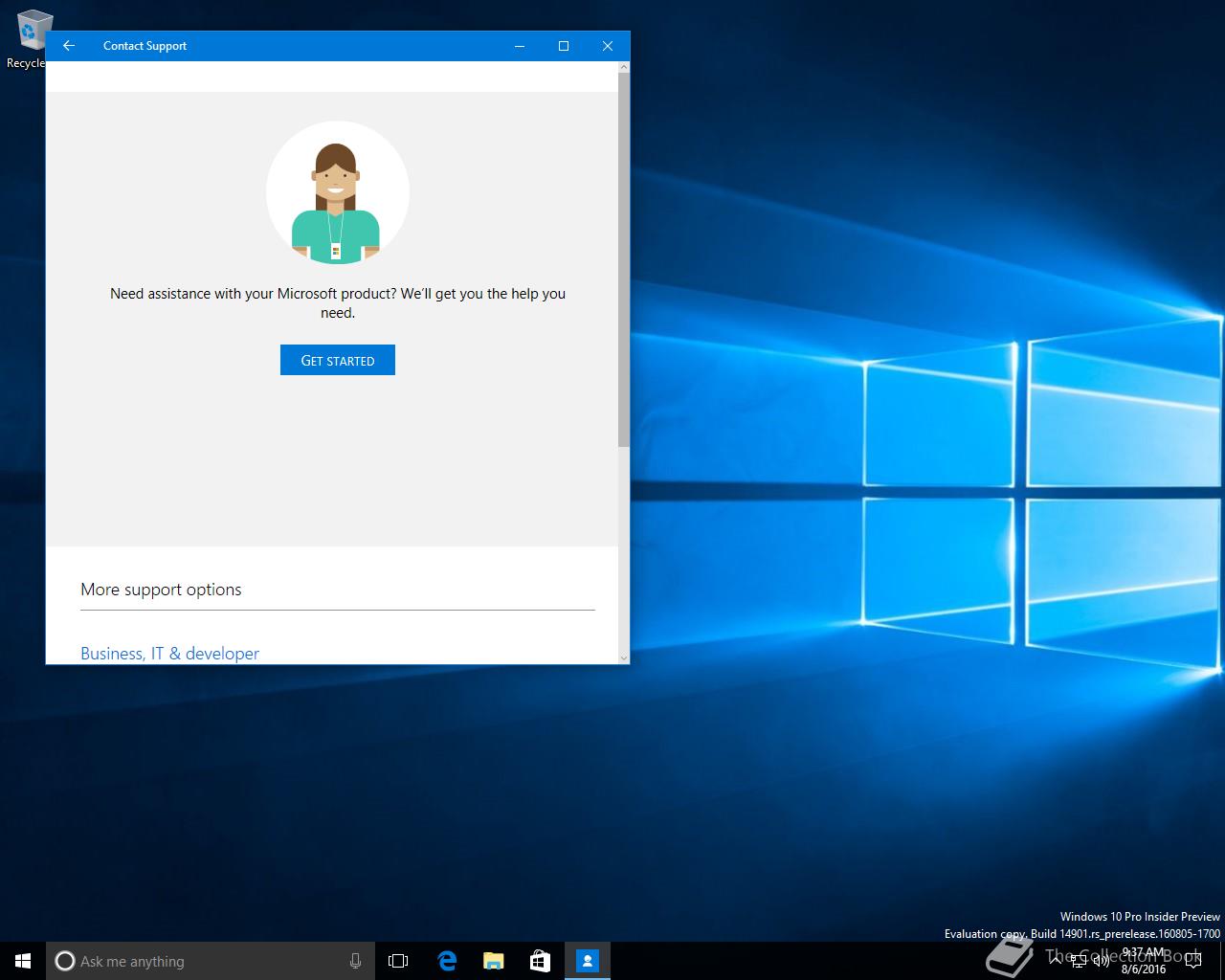Launch Microsoft Edge from the taskbar
1225x980 pixels.
pyautogui.click(x=446, y=961)
